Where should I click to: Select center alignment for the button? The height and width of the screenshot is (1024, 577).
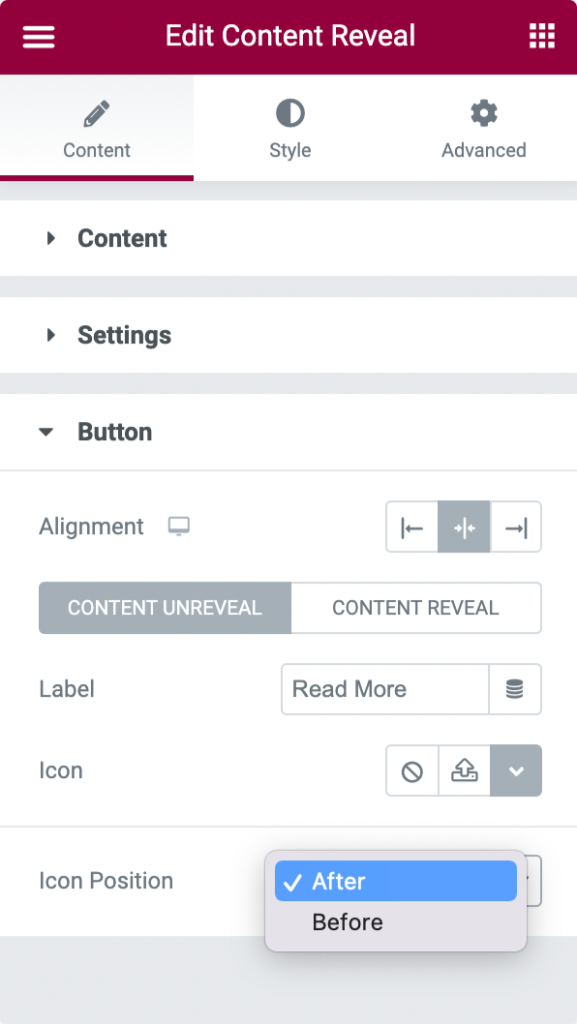(463, 527)
